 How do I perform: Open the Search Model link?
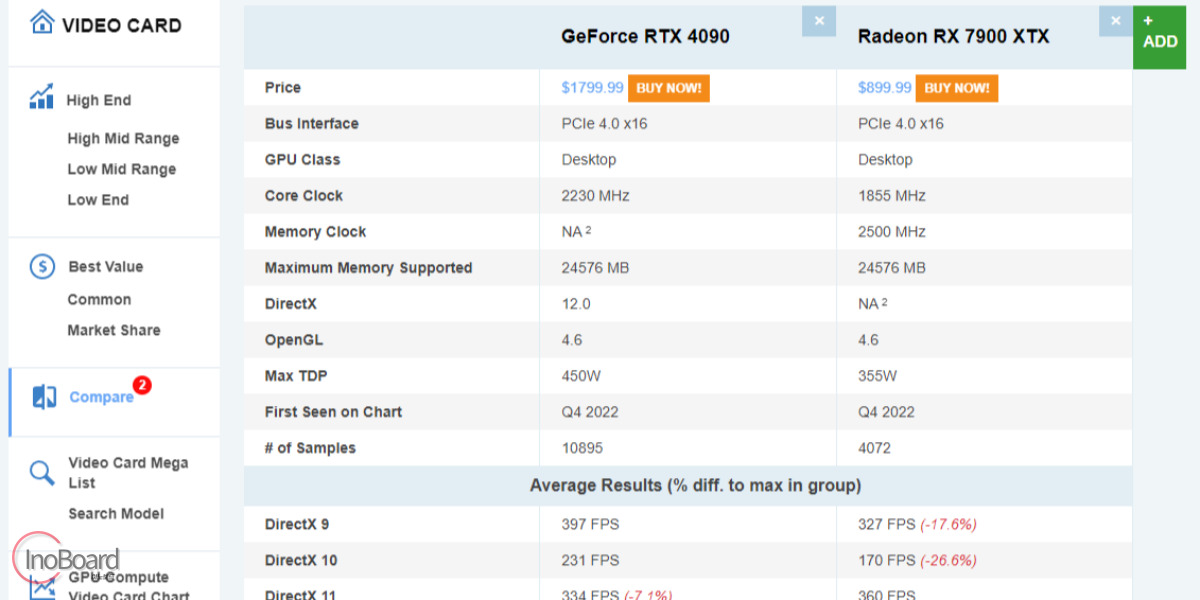tap(116, 514)
